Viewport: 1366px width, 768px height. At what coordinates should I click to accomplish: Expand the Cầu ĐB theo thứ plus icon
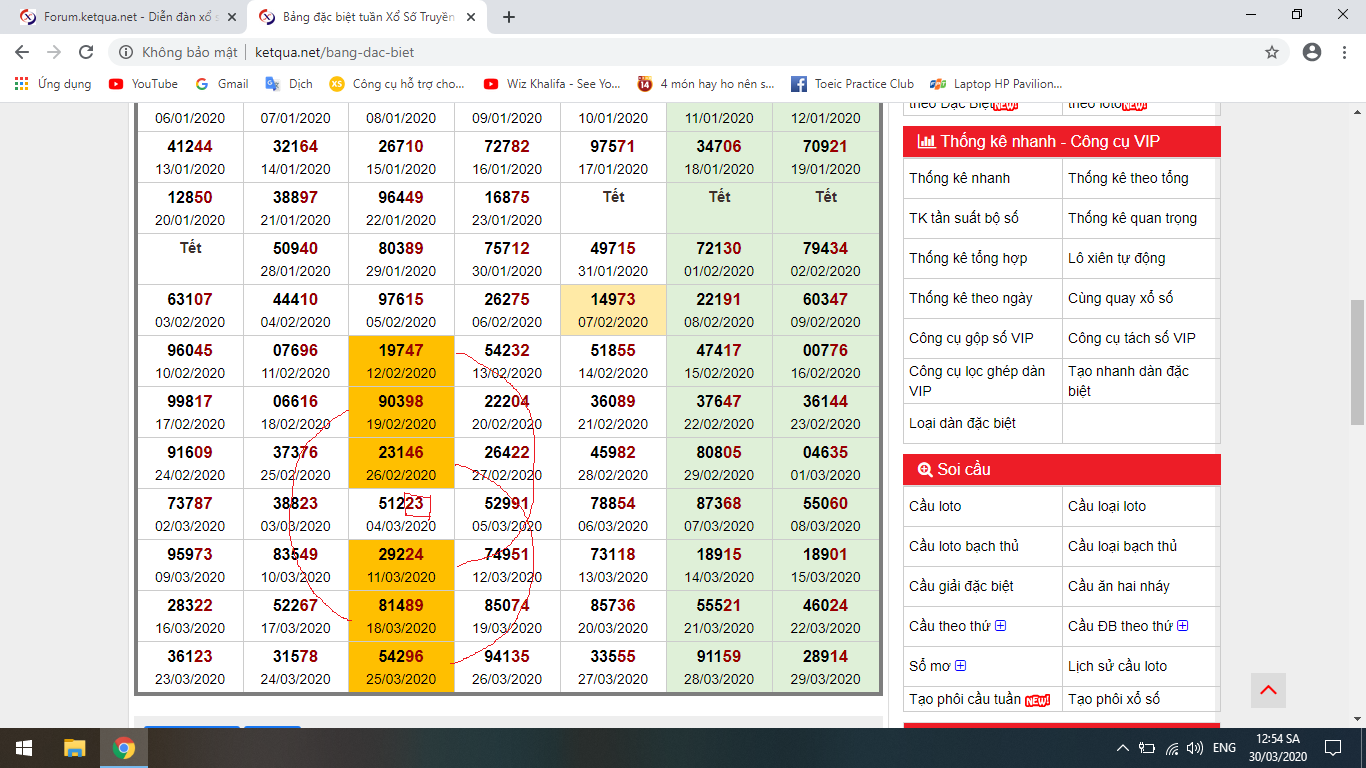(x=1182, y=626)
